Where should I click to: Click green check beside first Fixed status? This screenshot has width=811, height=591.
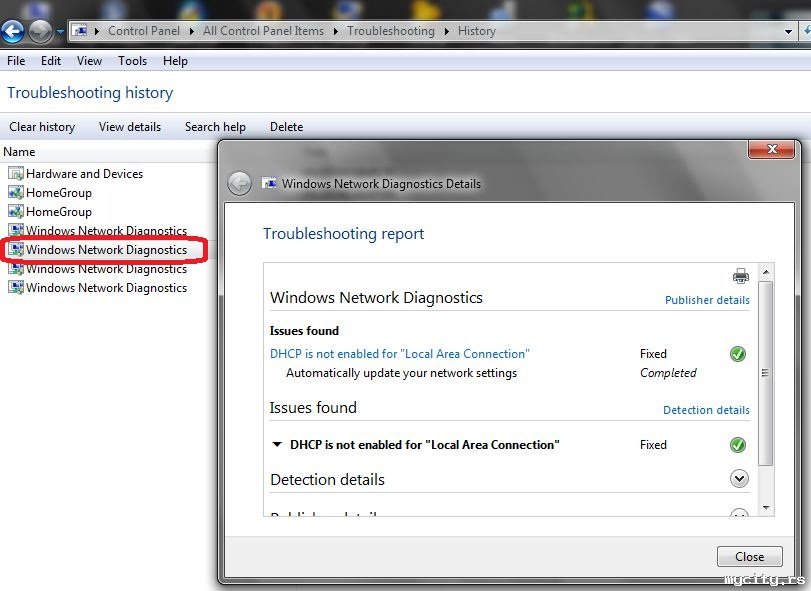coord(738,354)
